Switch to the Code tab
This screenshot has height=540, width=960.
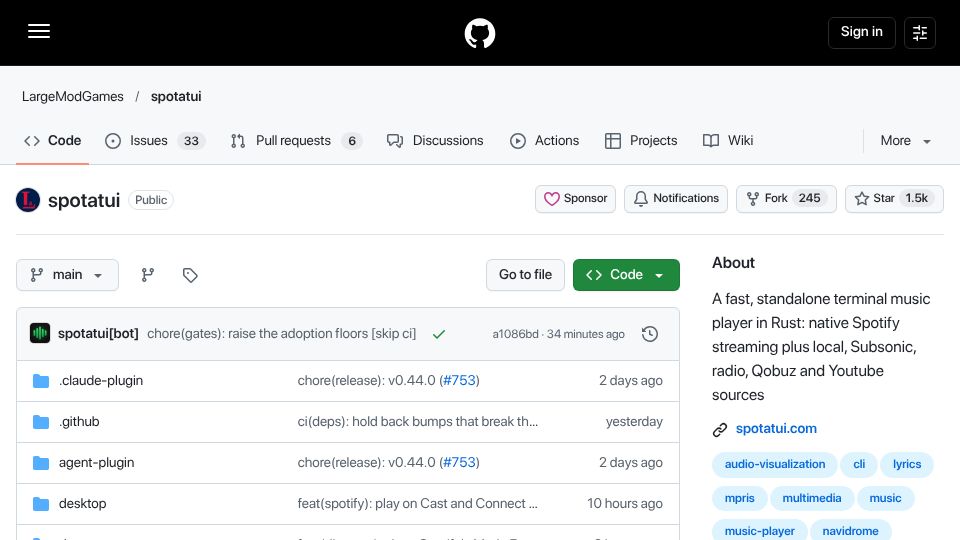point(53,141)
